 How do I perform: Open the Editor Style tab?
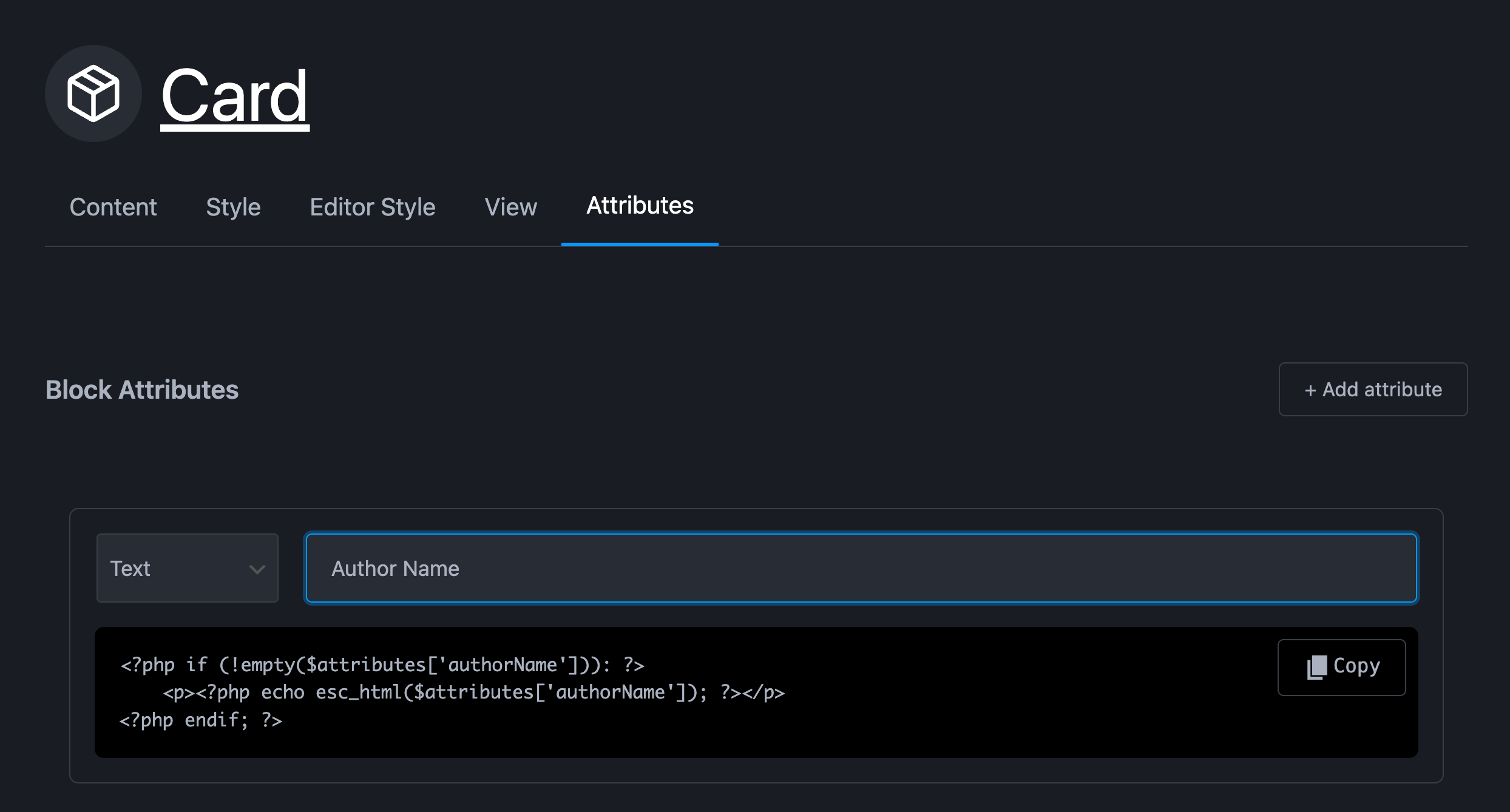click(x=372, y=208)
